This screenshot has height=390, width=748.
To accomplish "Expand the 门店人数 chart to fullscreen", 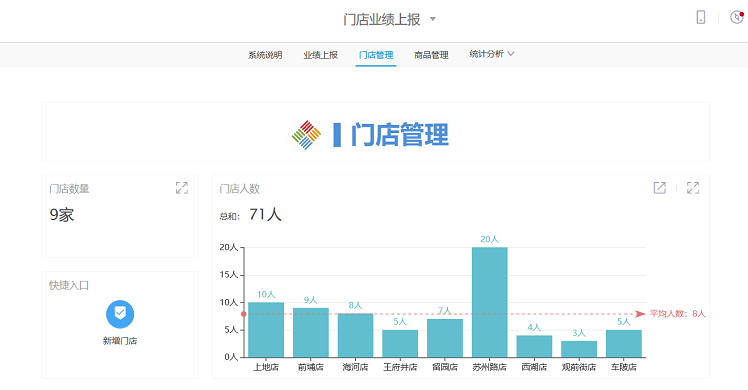I will (x=693, y=188).
